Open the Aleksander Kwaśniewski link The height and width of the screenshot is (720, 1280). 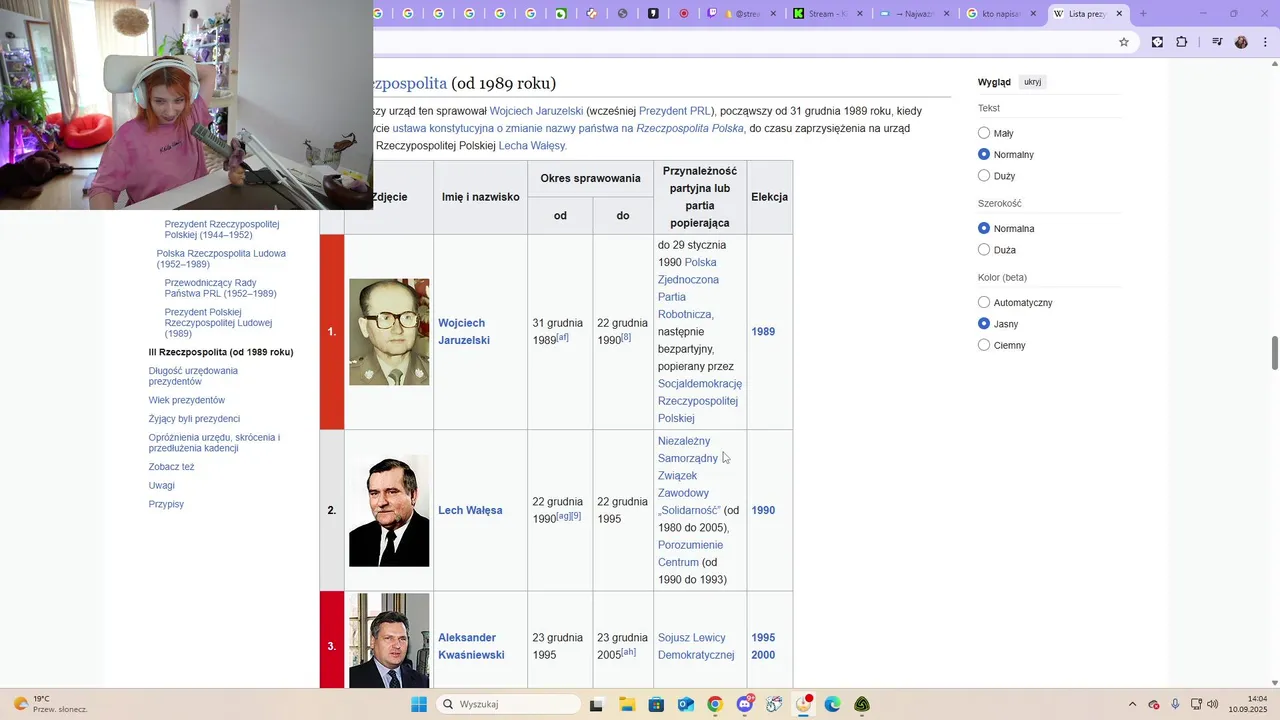(x=471, y=646)
